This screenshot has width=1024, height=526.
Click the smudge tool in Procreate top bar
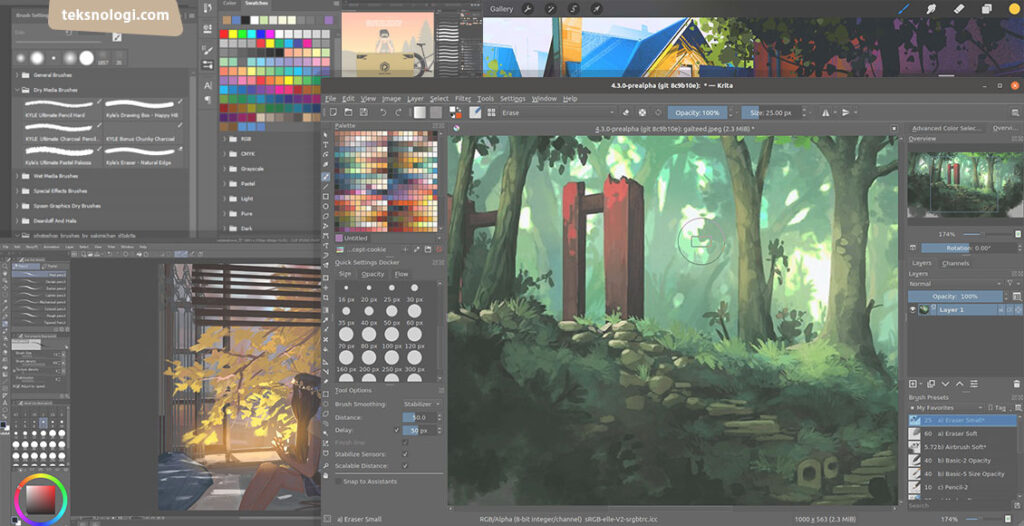(932, 9)
